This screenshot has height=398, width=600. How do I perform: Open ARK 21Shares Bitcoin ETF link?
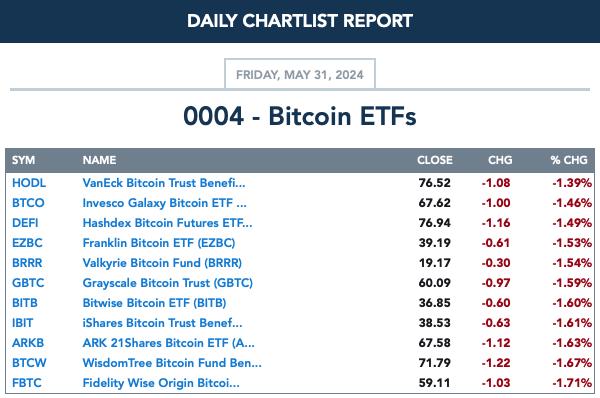point(168,343)
